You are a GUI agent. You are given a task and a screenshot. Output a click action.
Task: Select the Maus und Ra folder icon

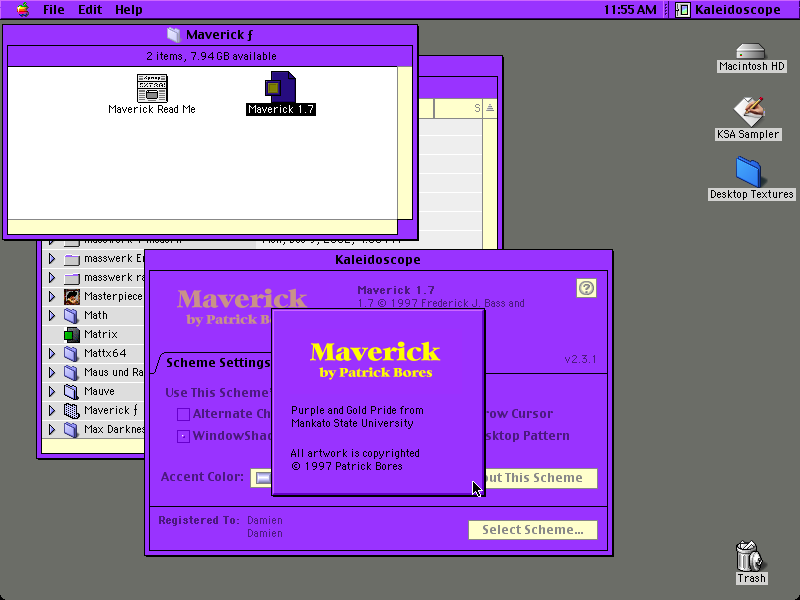pyautogui.click(x=71, y=372)
